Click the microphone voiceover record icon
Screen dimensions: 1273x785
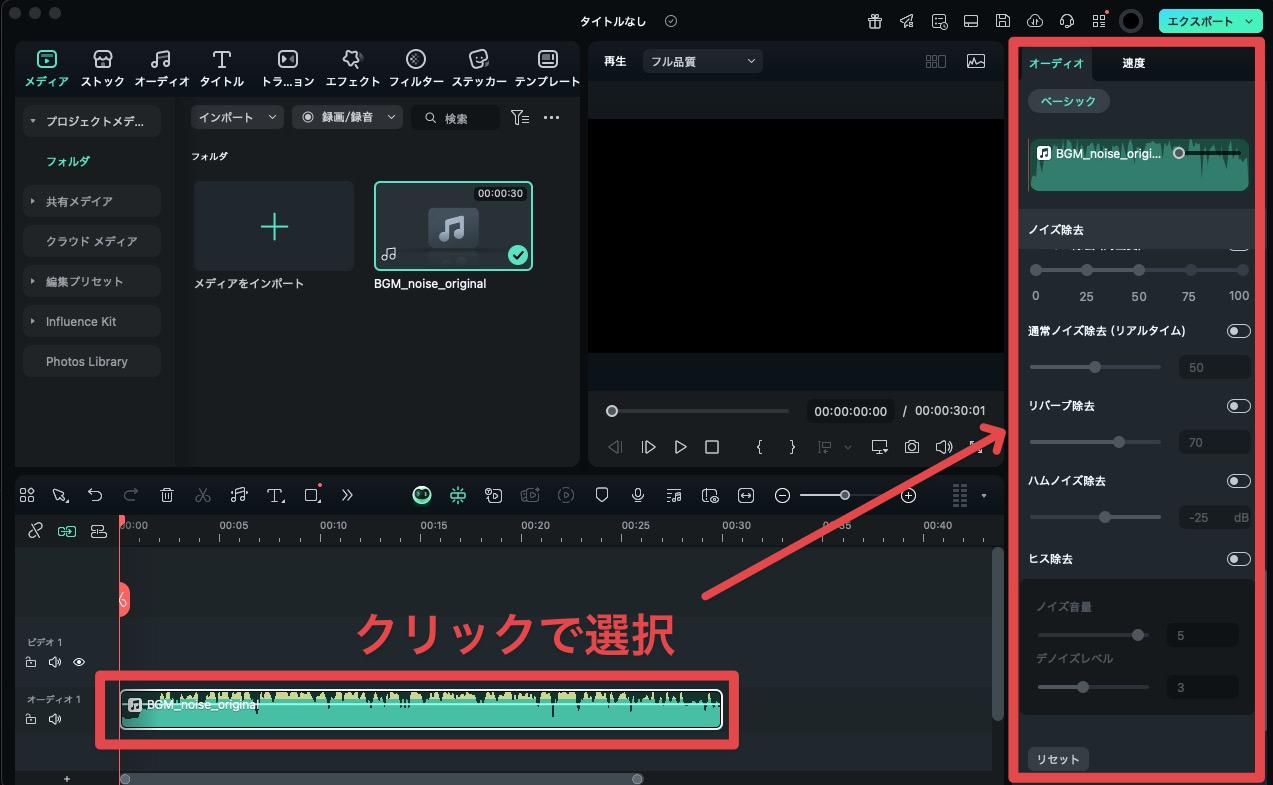point(637,495)
